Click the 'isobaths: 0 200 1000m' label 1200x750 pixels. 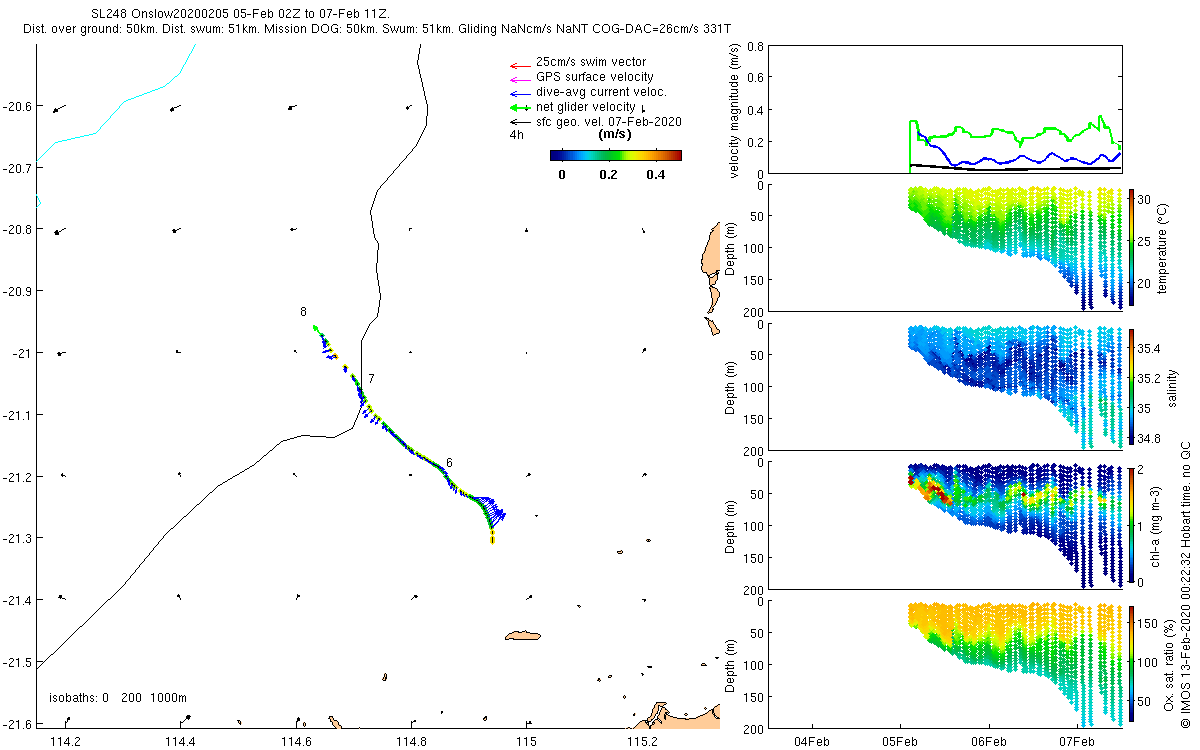117,698
